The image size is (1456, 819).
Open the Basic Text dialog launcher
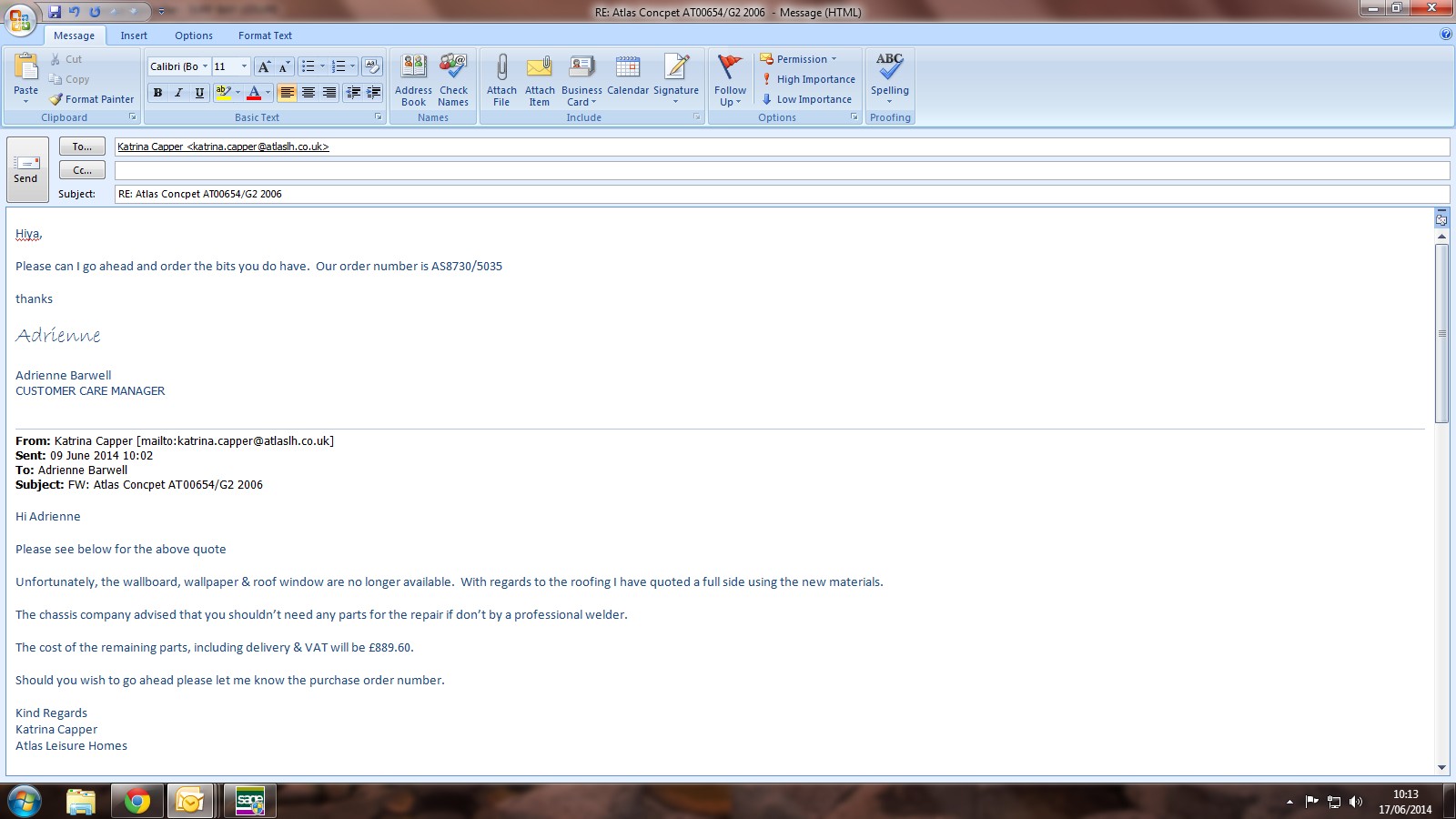tap(379, 117)
